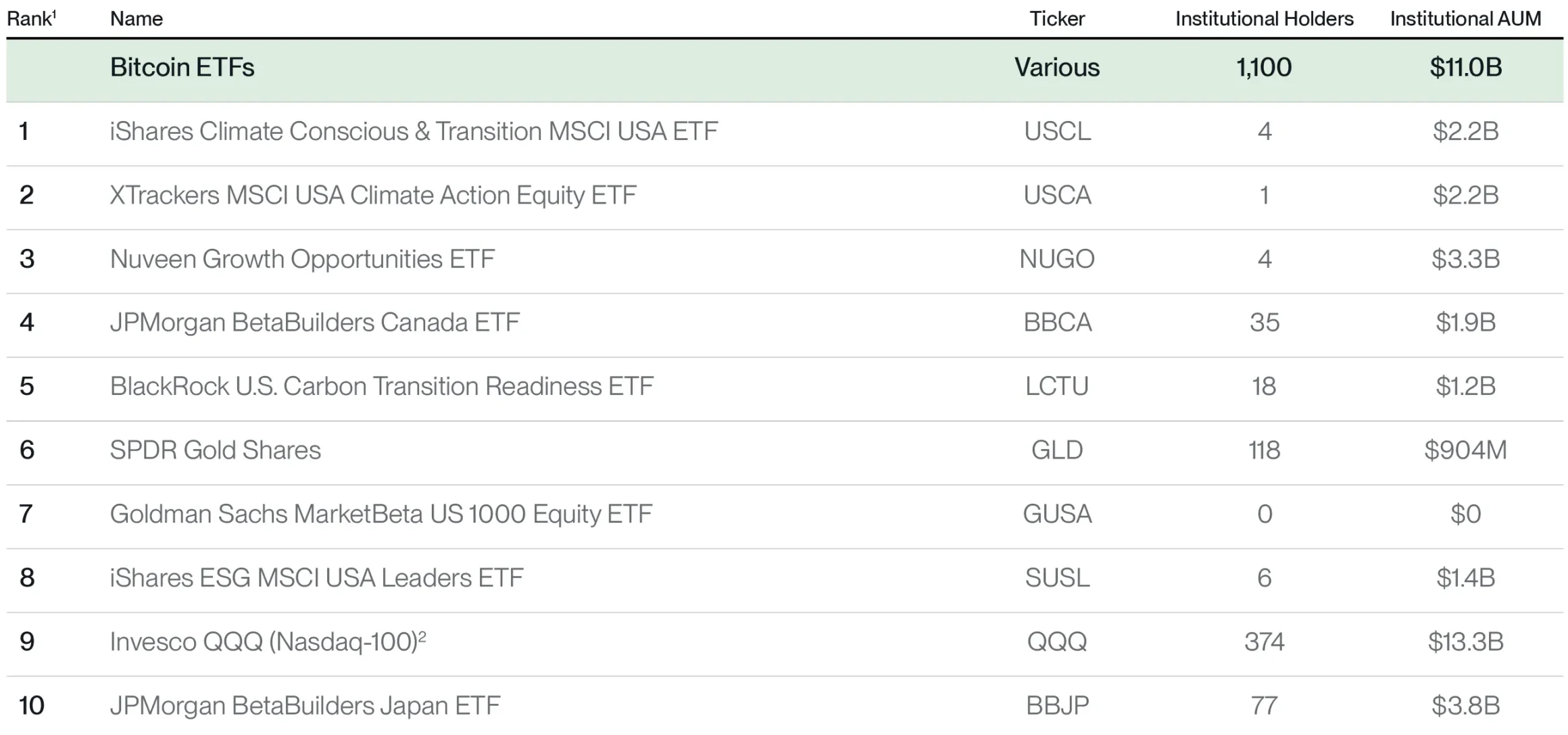Select SPDR Gold Shares name
This screenshot has height=735, width=1568.
[x=215, y=450]
